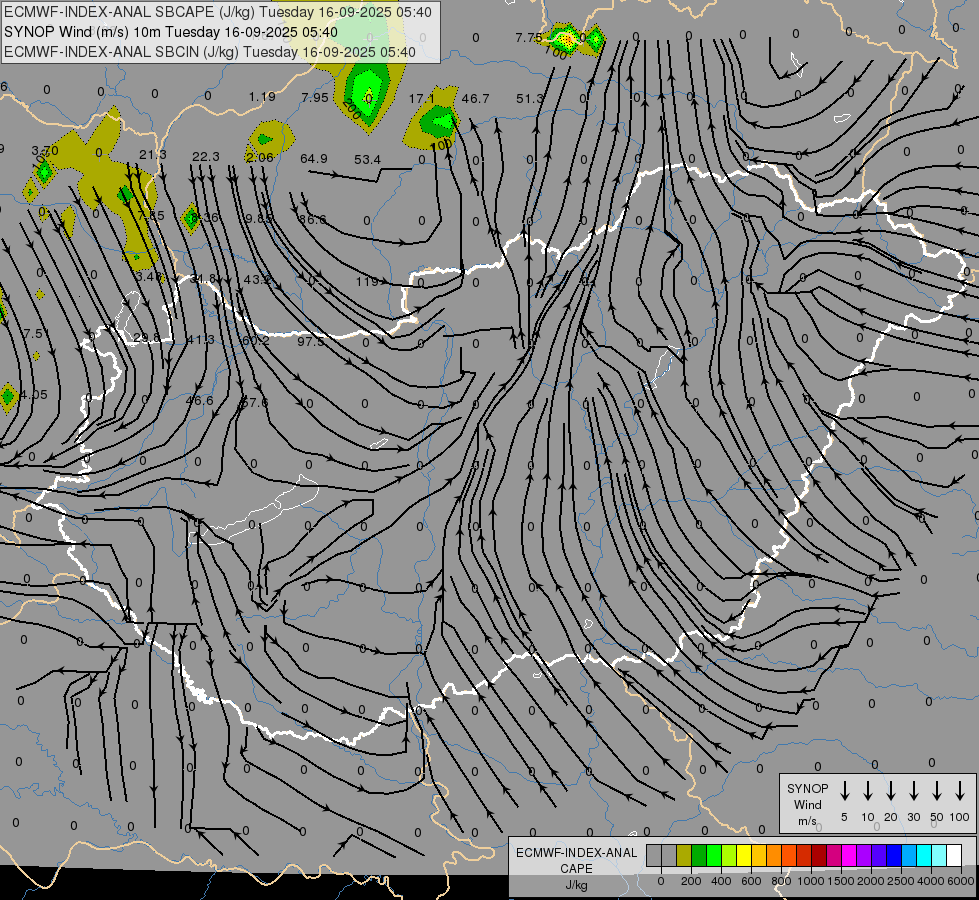Click the 30 m/s wind arrow in legend
This screenshot has width=979, height=900.
(x=914, y=791)
